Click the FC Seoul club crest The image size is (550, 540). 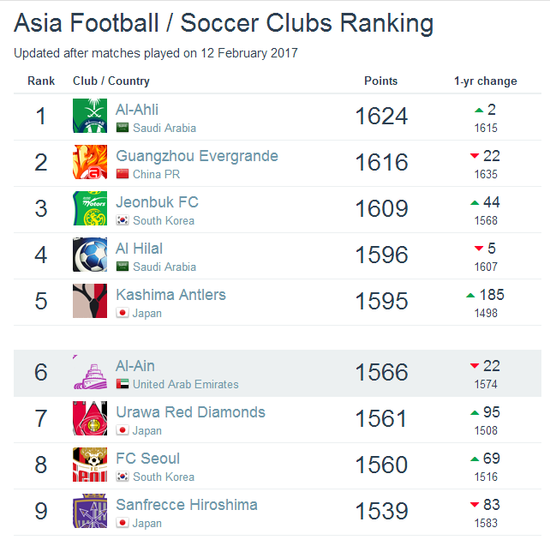click(90, 465)
